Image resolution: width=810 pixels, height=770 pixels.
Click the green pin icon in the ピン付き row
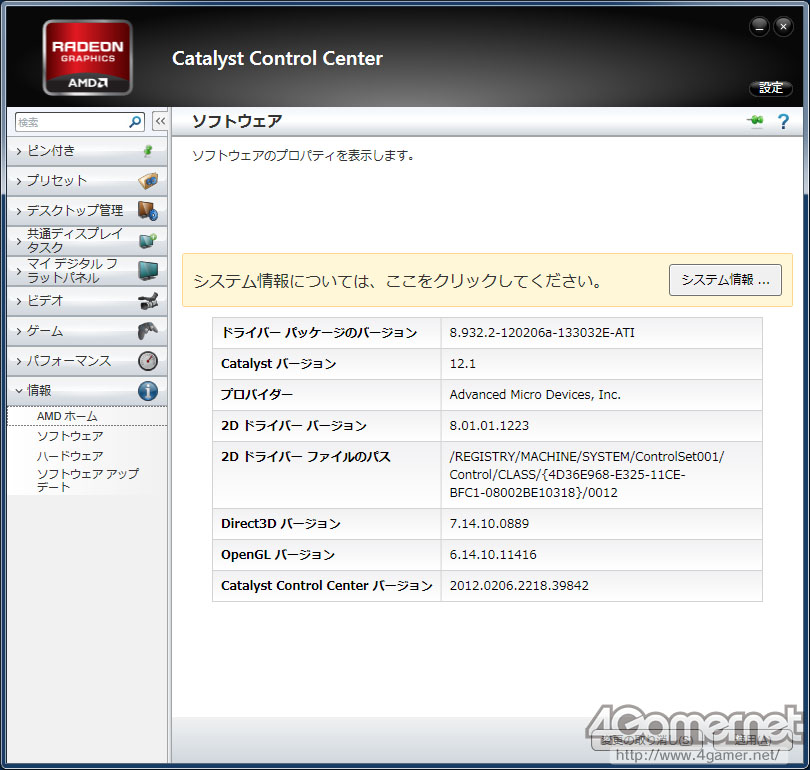[x=148, y=151]
